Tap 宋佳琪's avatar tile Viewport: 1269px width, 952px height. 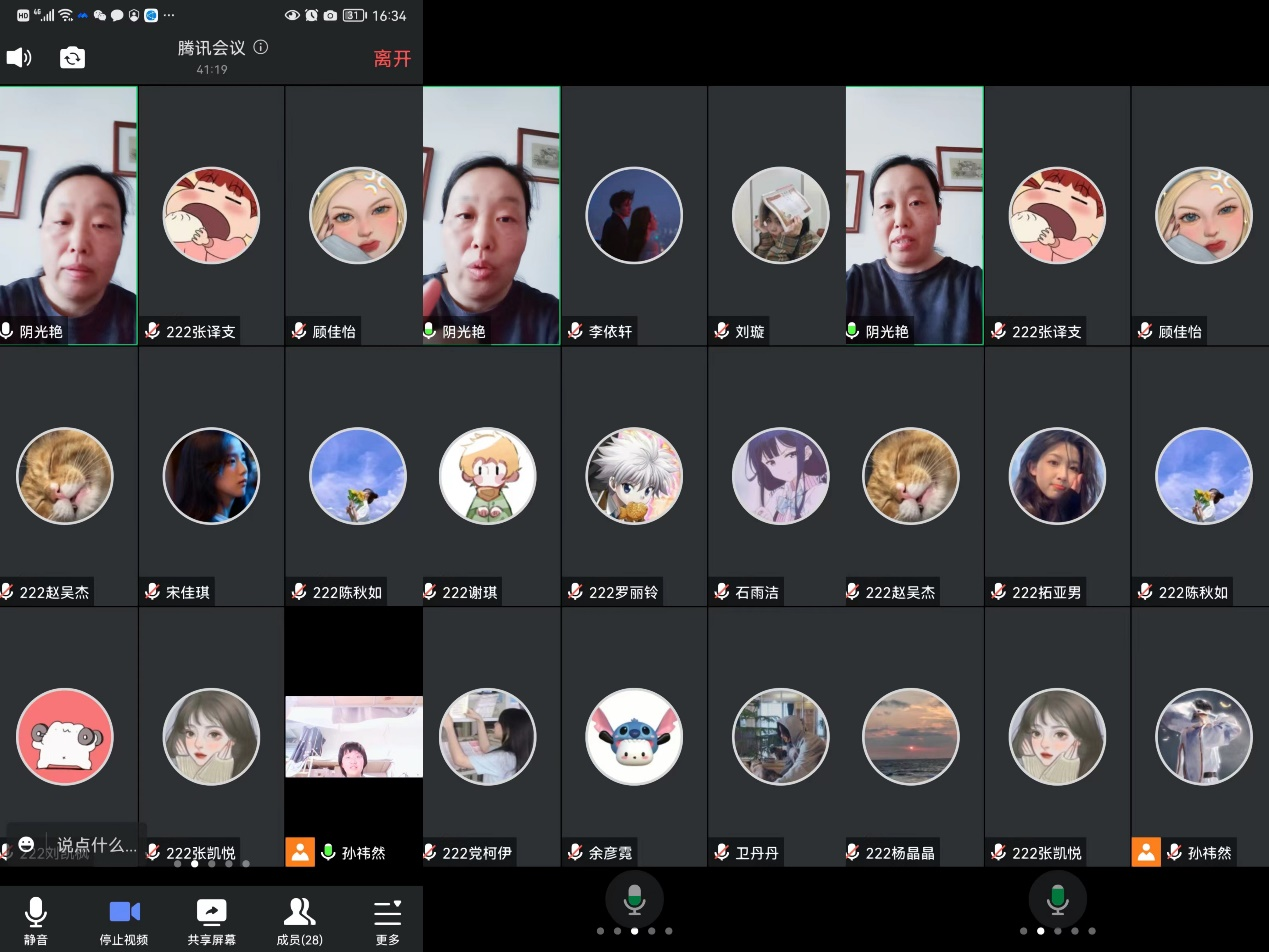(211, 476)
